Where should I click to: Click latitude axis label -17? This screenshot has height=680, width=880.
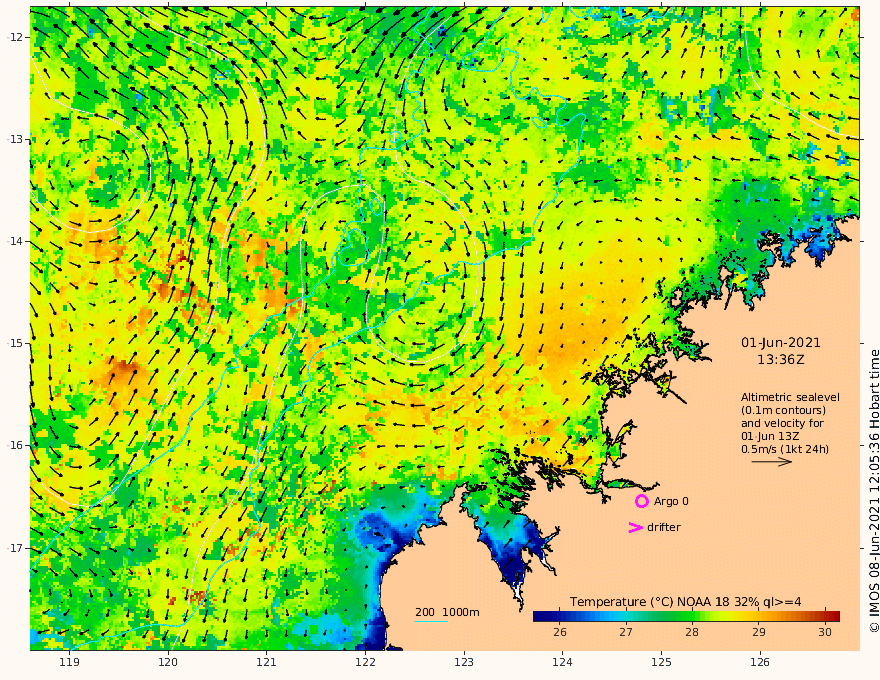coord(14,548)
